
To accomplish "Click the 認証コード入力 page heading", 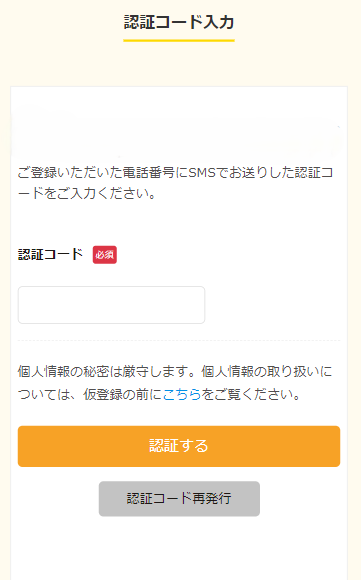I will click(179, 22).
